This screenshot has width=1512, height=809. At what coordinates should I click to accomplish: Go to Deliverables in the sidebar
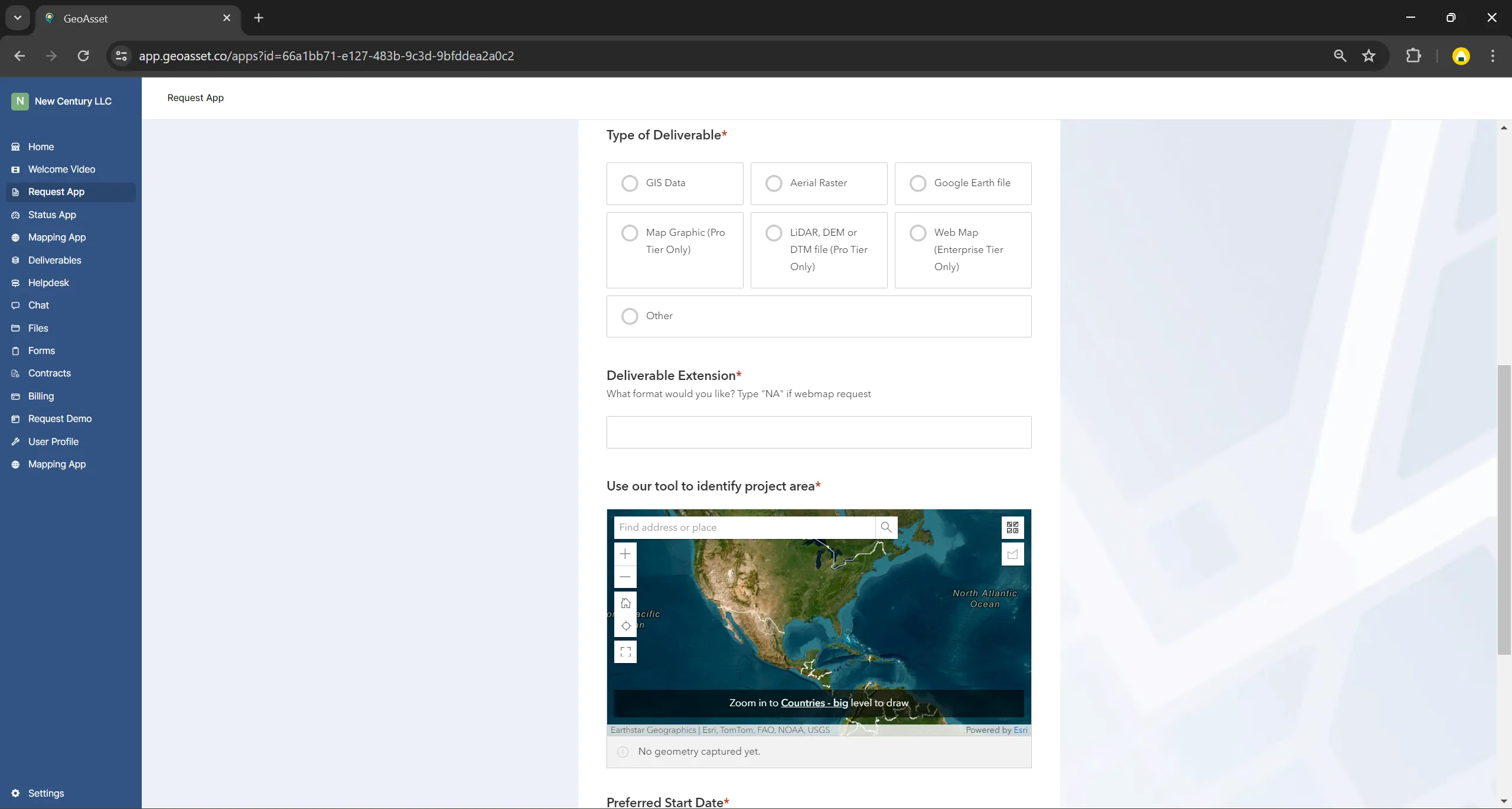(54, 260)
